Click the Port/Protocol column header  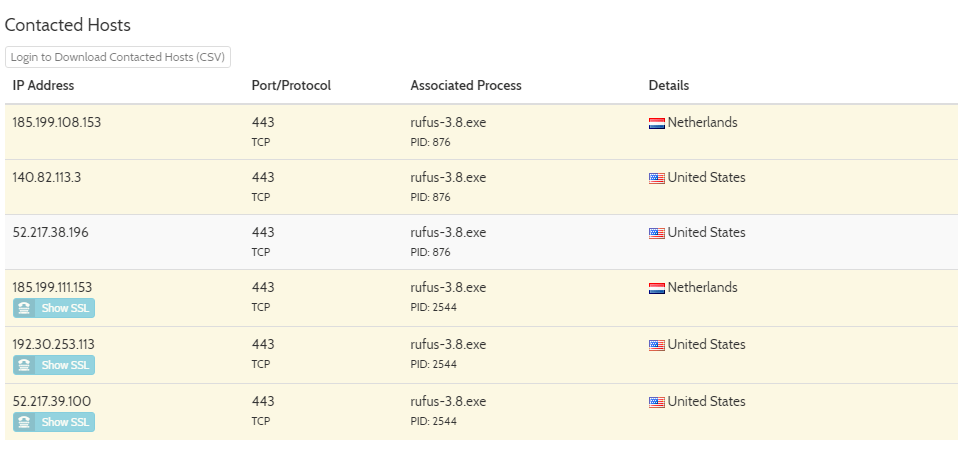[291, 86]
